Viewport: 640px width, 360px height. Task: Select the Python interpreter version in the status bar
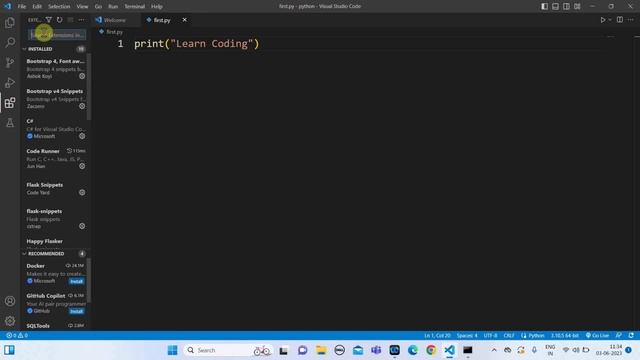coord(565,336)
